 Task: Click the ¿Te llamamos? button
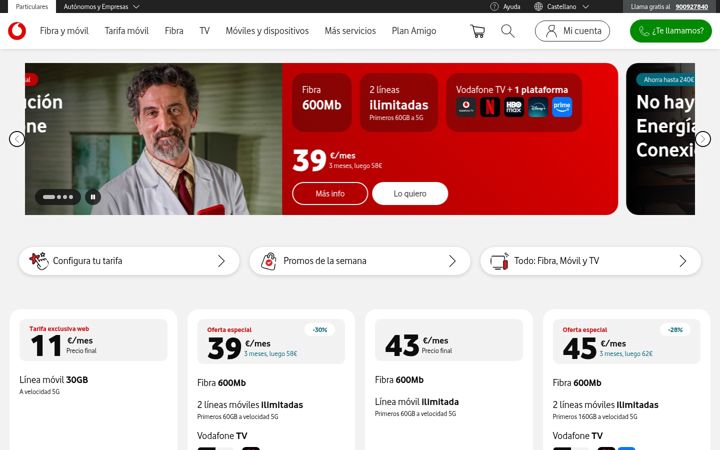[671, 31]
